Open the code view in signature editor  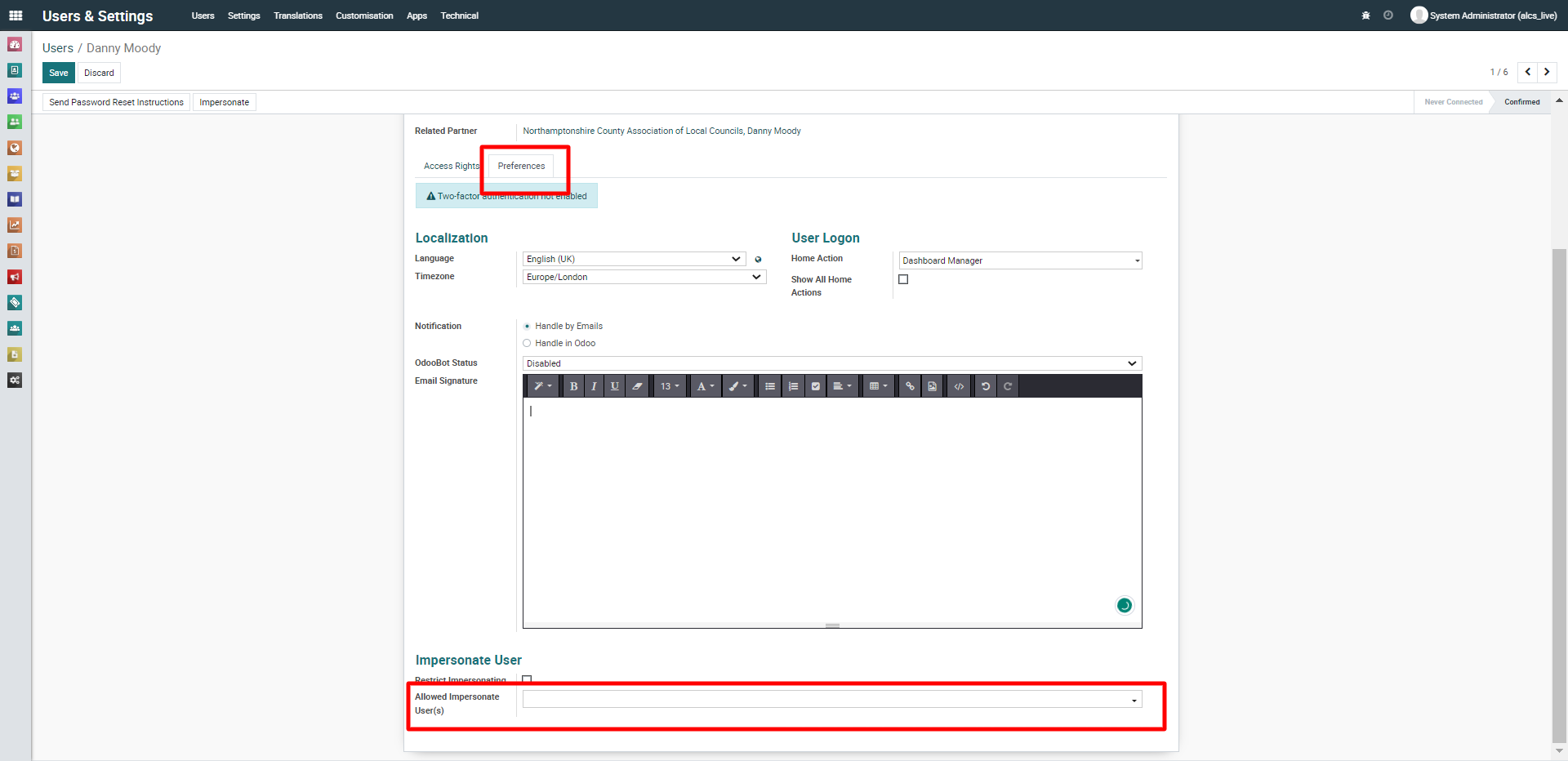click(x=959, y=386)
